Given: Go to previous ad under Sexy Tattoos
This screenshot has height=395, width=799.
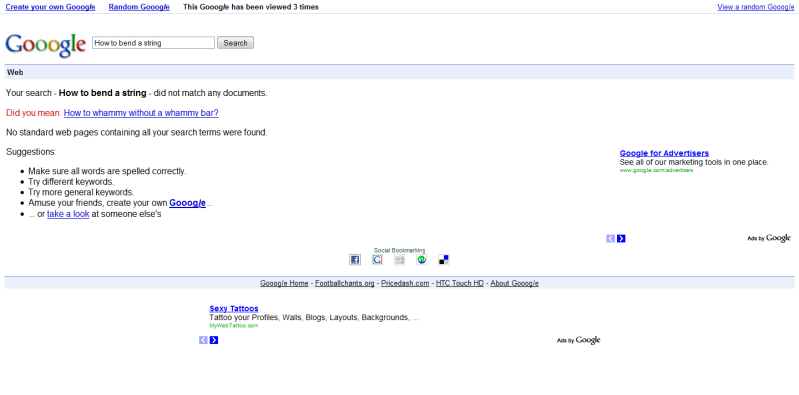Looking at the screenshot, I should pyautogui.click(x=203, y=340).
